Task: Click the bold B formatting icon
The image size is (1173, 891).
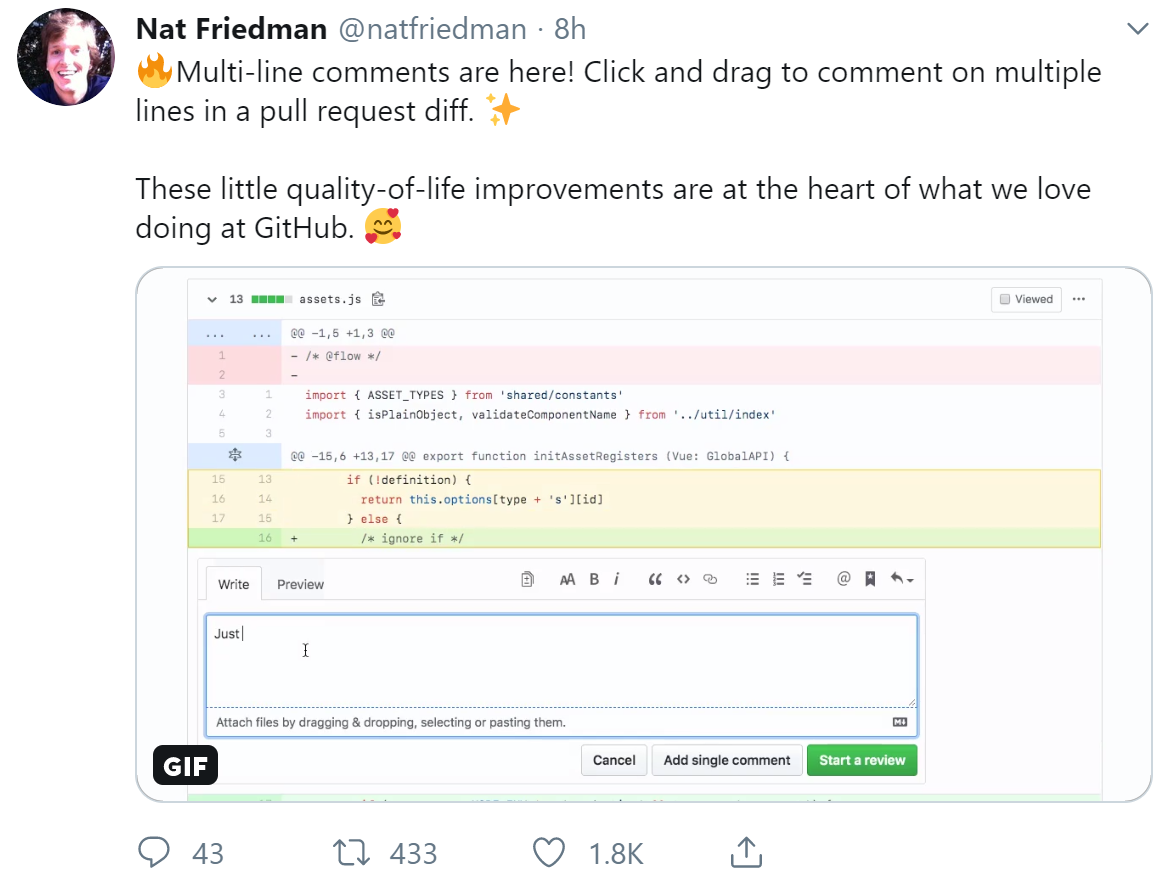Action: coord(594,579)
